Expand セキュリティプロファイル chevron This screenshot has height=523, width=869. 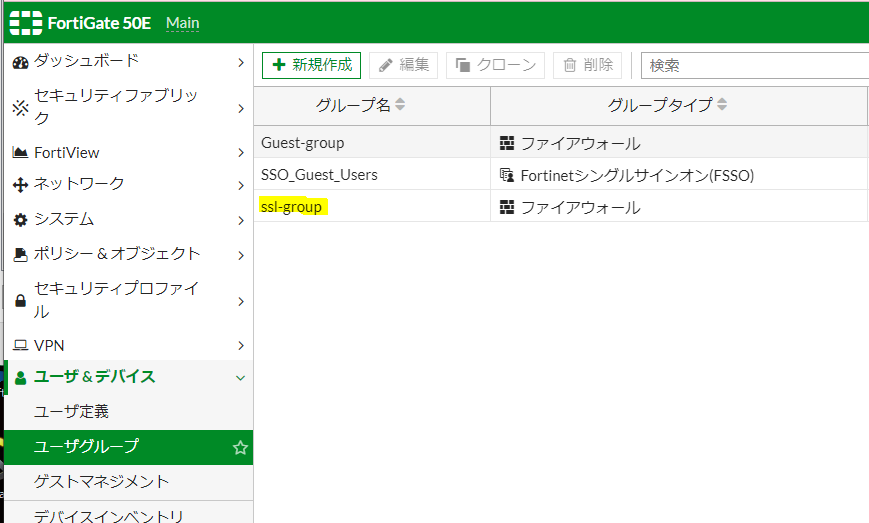[241, 301]
